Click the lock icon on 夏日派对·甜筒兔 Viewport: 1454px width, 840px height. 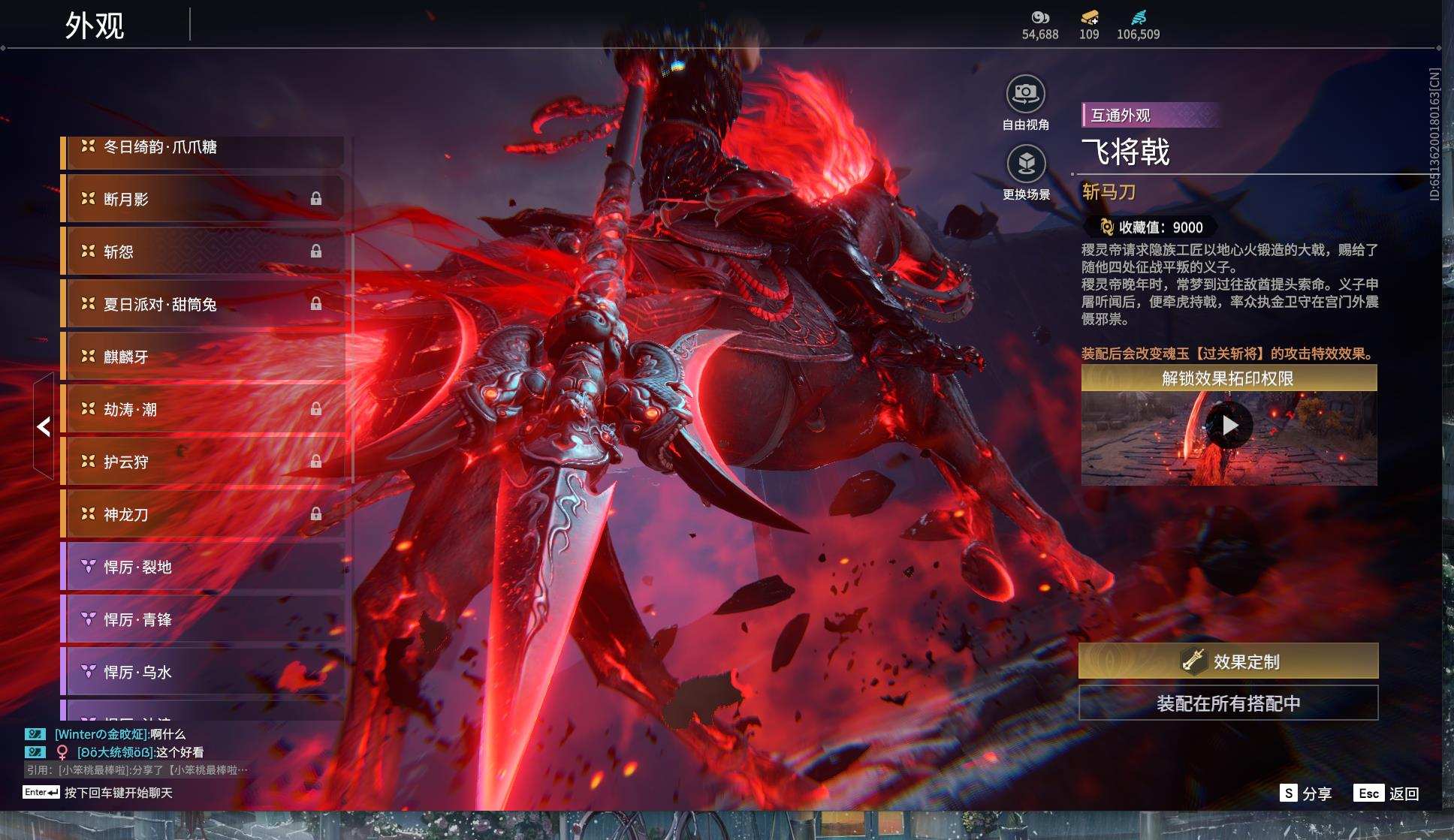tap(316, 303)
